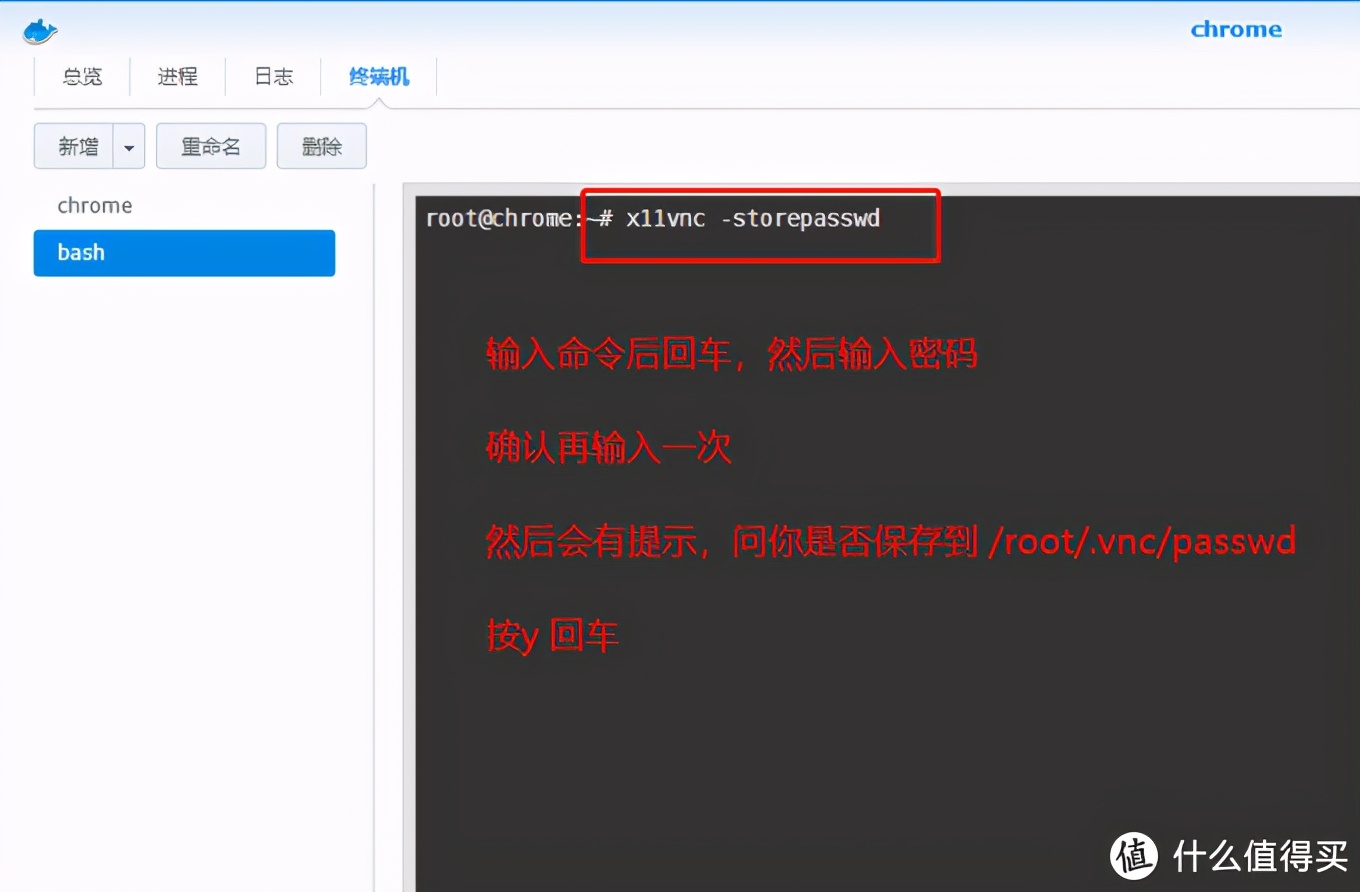This screenshot has width=1360, height=892.
Task: Click the 新增 button
Action: tap(75, 147)
